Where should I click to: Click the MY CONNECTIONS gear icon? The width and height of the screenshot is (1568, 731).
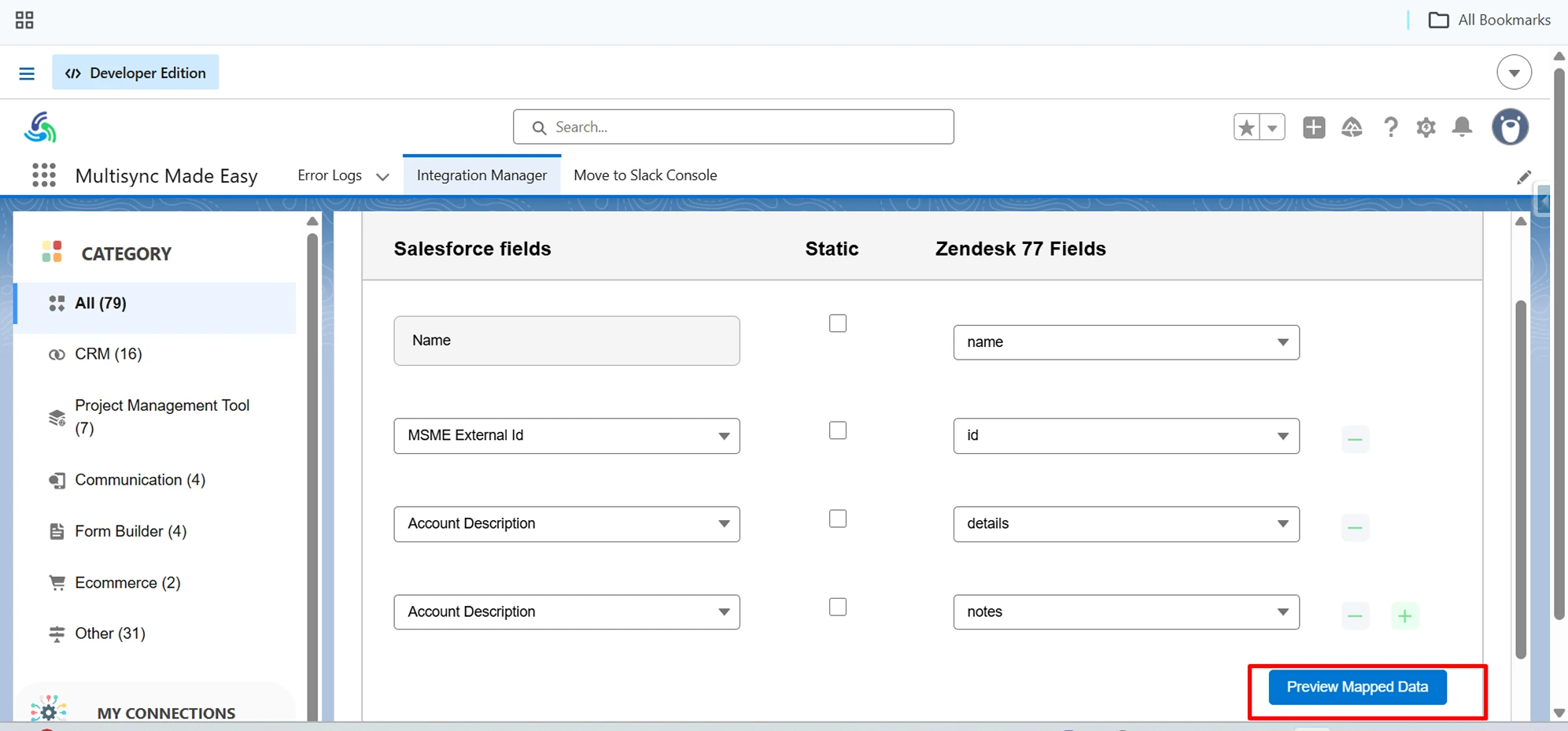tap(48, 710)
